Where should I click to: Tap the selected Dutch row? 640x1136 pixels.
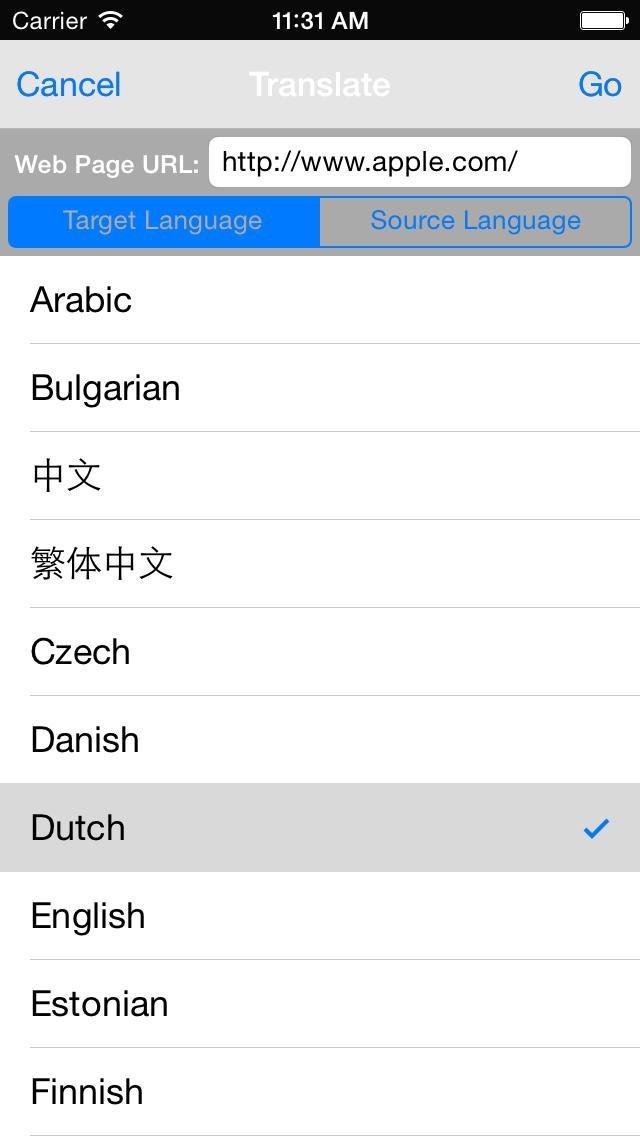300,828
